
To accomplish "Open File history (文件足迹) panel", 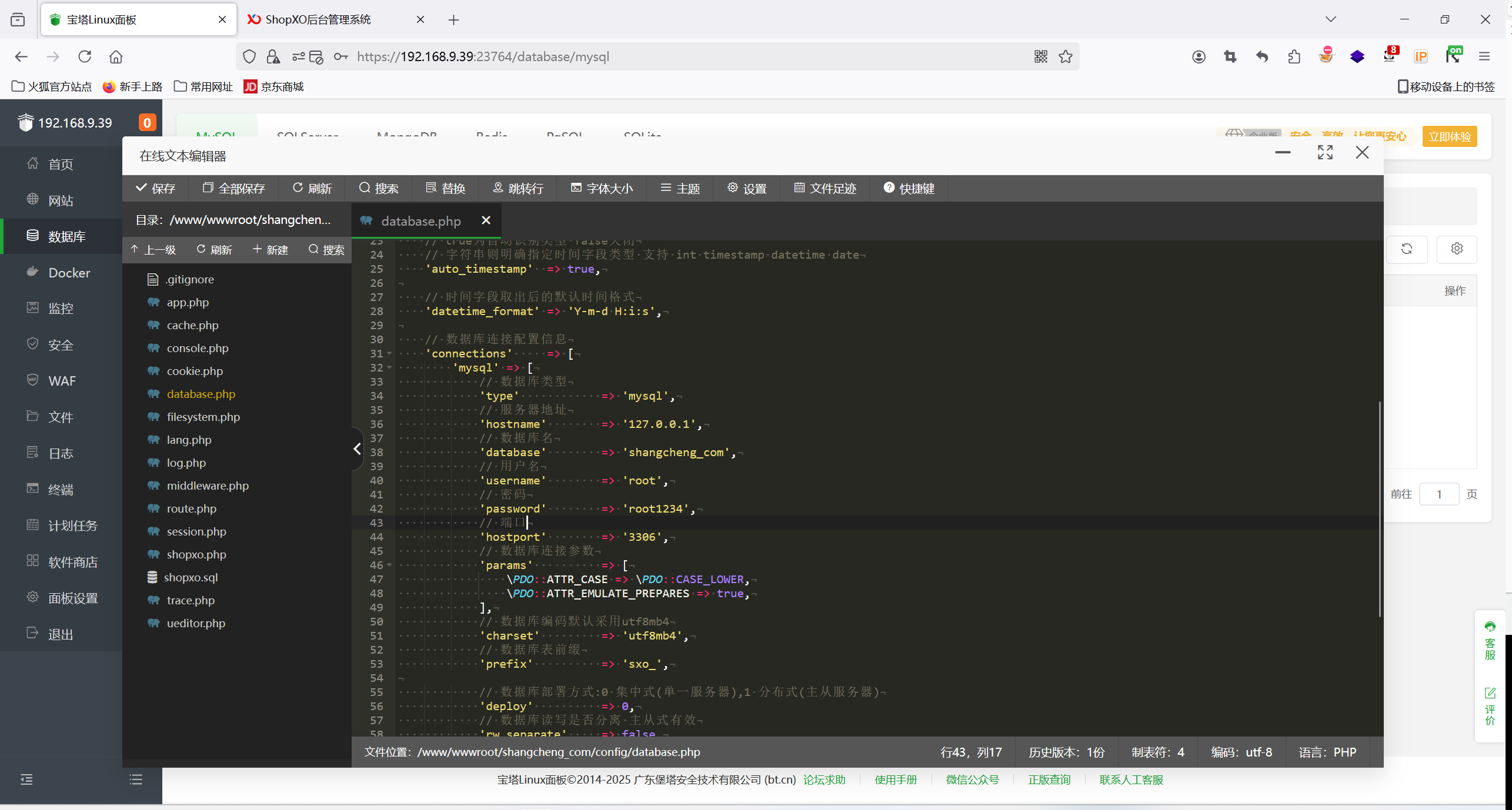I will click(825, 188).
